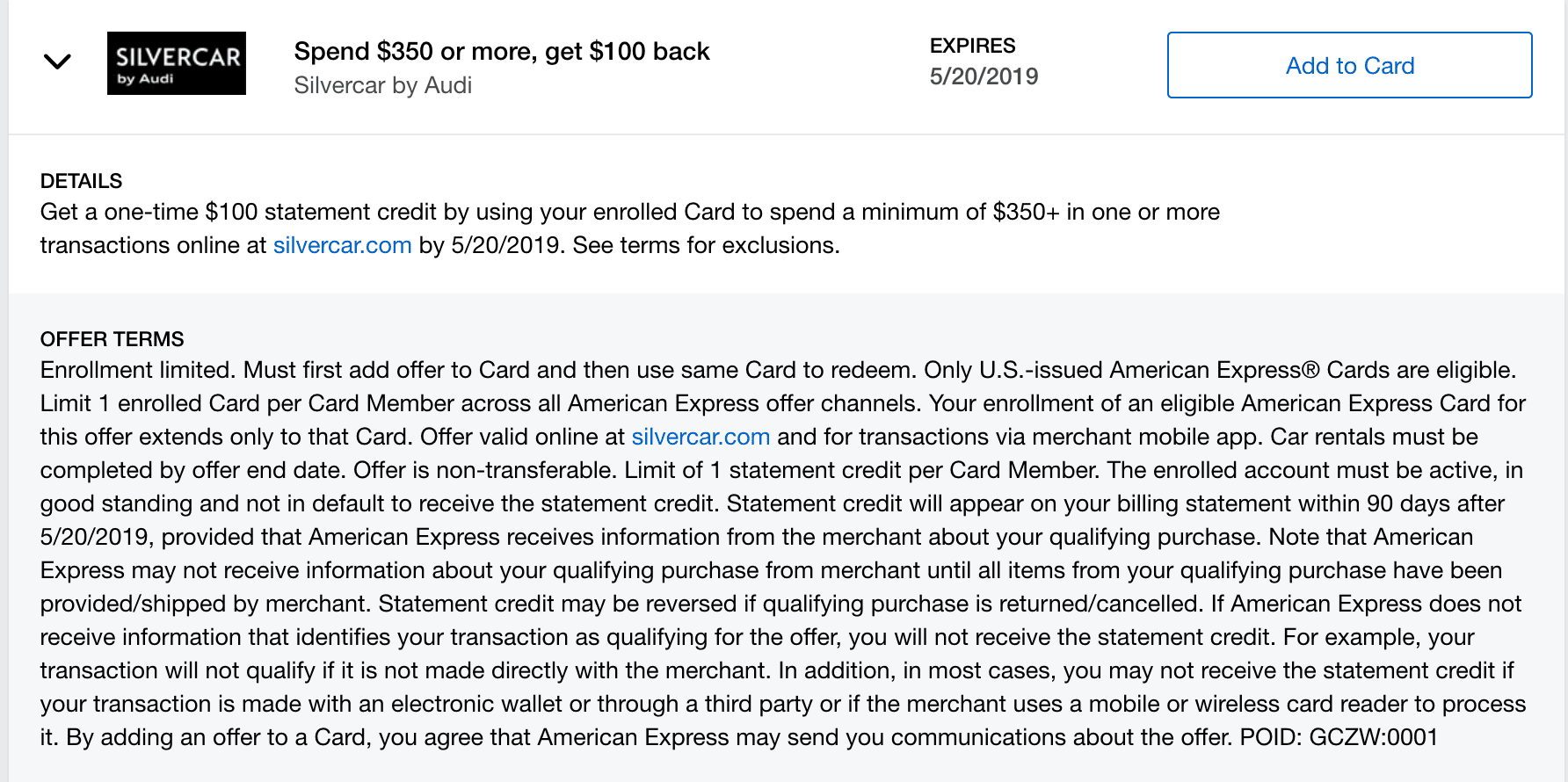Click '5/20/2019' inside the Offer Terms paragraph

(x=94, y=537)
